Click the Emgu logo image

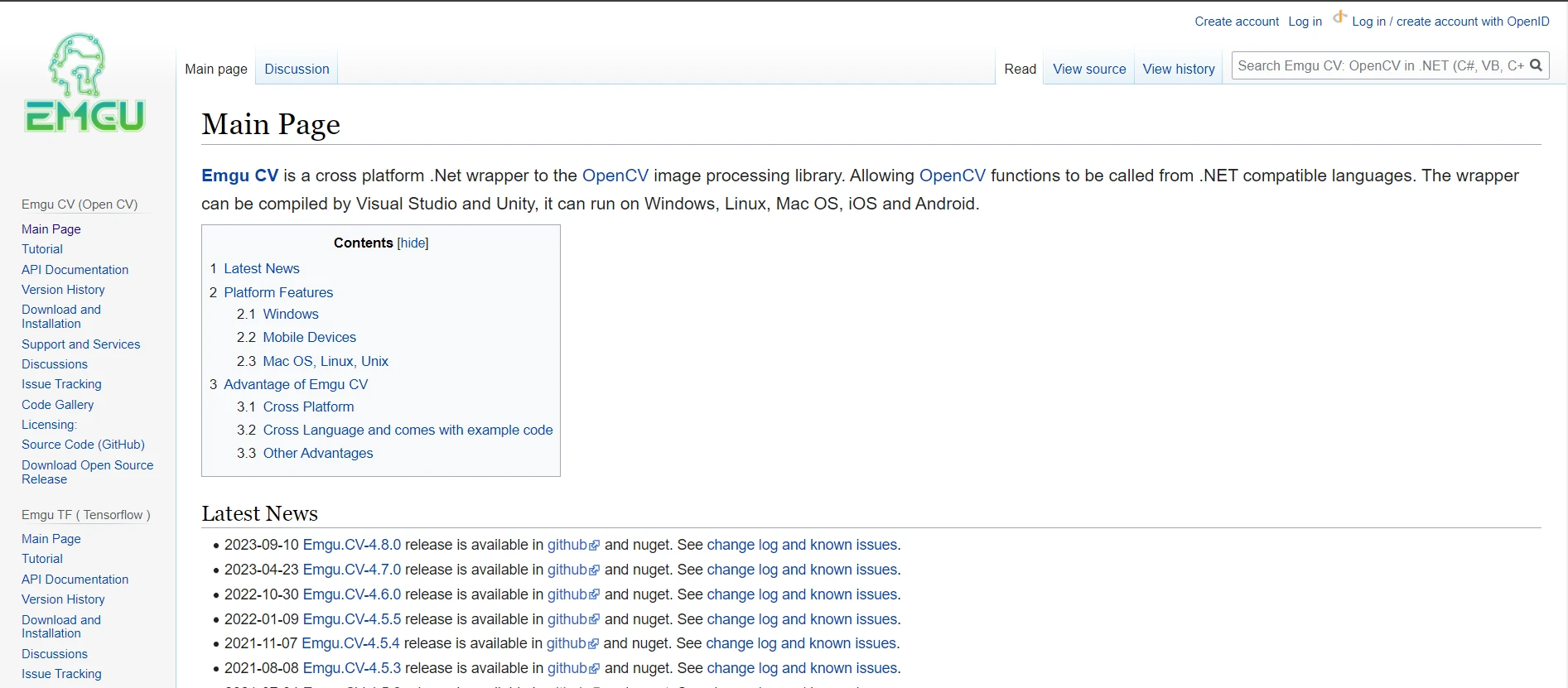click(84, 84)
